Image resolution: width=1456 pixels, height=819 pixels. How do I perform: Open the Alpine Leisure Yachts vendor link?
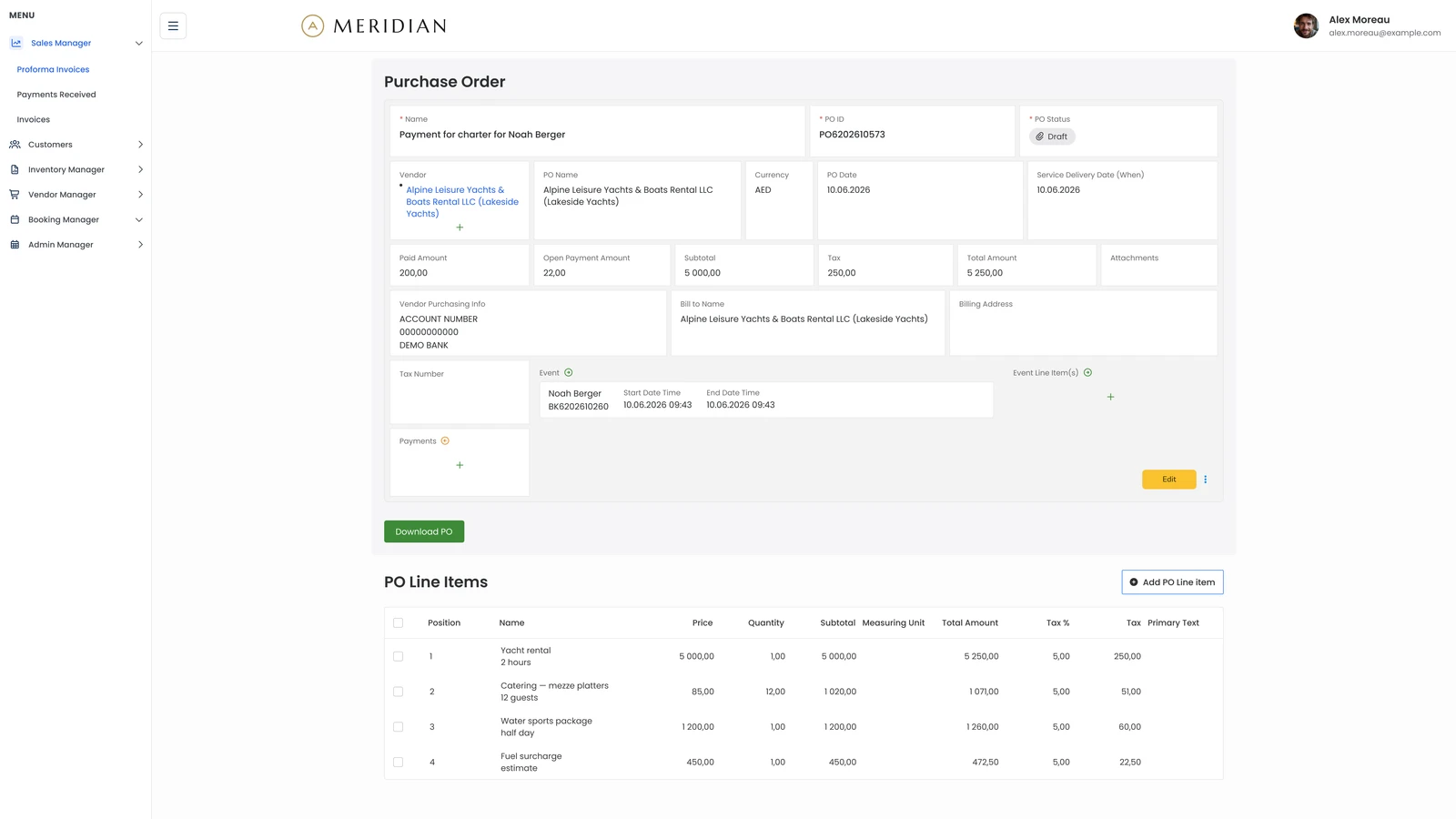pos(462,202)
